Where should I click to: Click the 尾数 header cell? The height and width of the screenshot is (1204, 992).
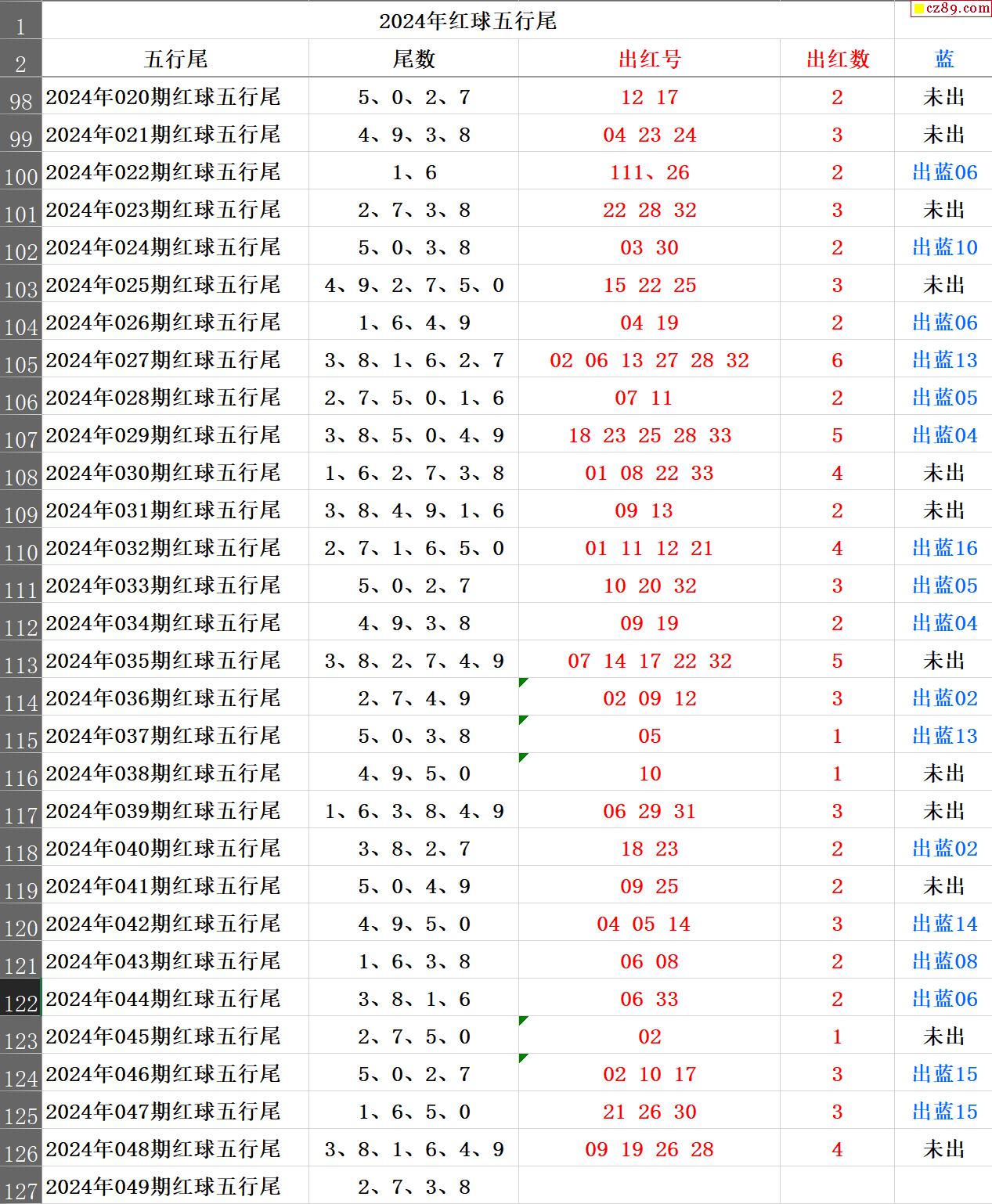413,59
